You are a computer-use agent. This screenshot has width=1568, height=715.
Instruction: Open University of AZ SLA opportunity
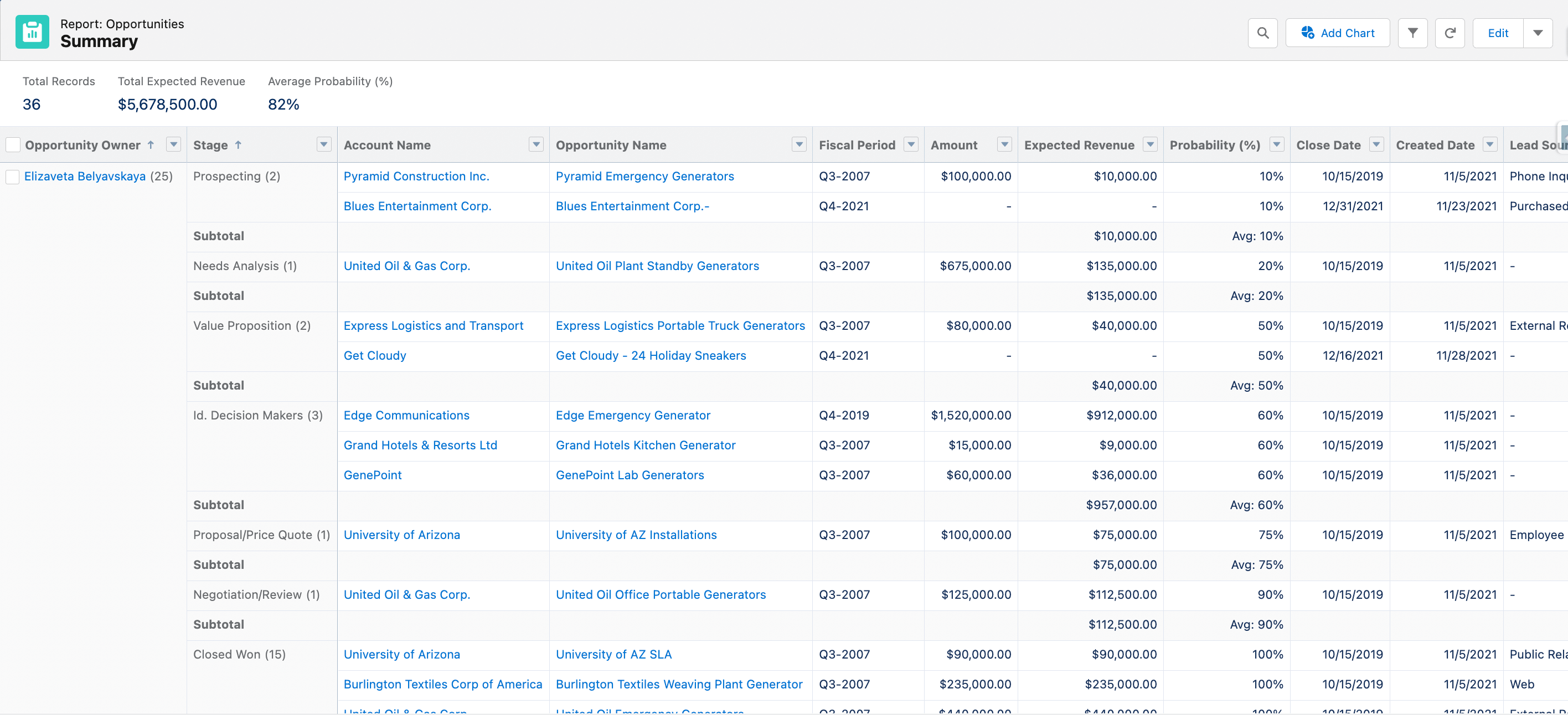tap(613, 654)
